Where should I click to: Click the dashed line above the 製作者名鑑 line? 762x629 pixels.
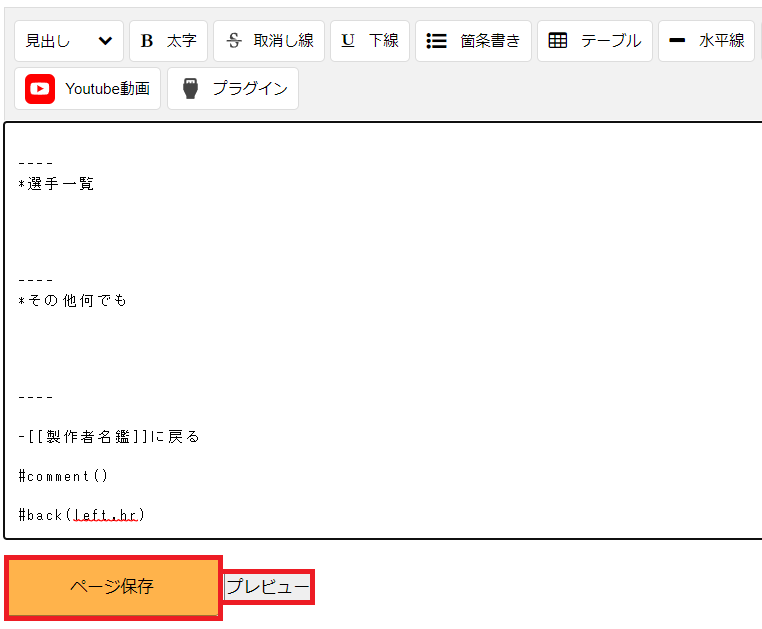[x=35, y=397]
